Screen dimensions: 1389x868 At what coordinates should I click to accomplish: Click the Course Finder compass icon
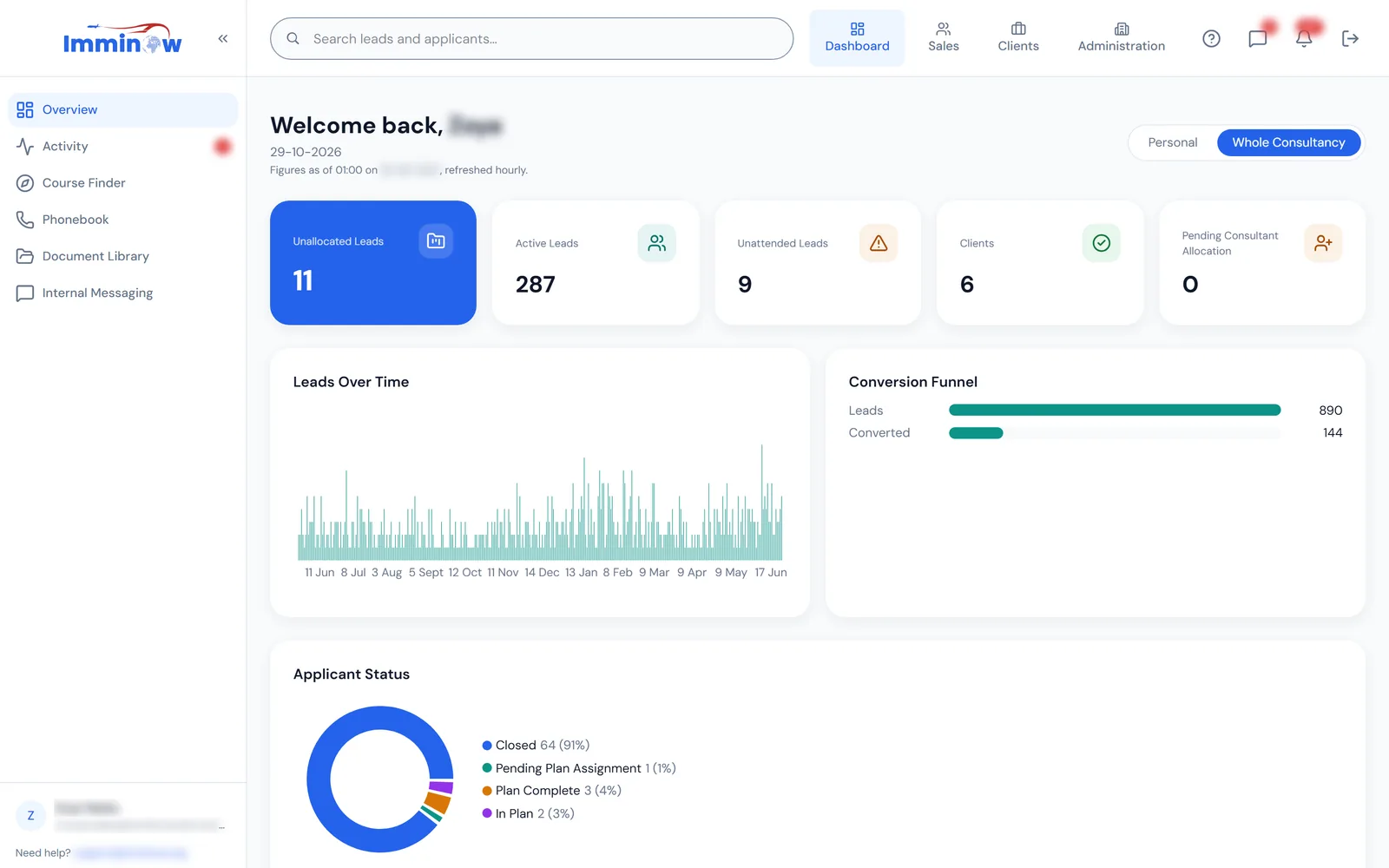pyautogui.click(x=25, y=183)
